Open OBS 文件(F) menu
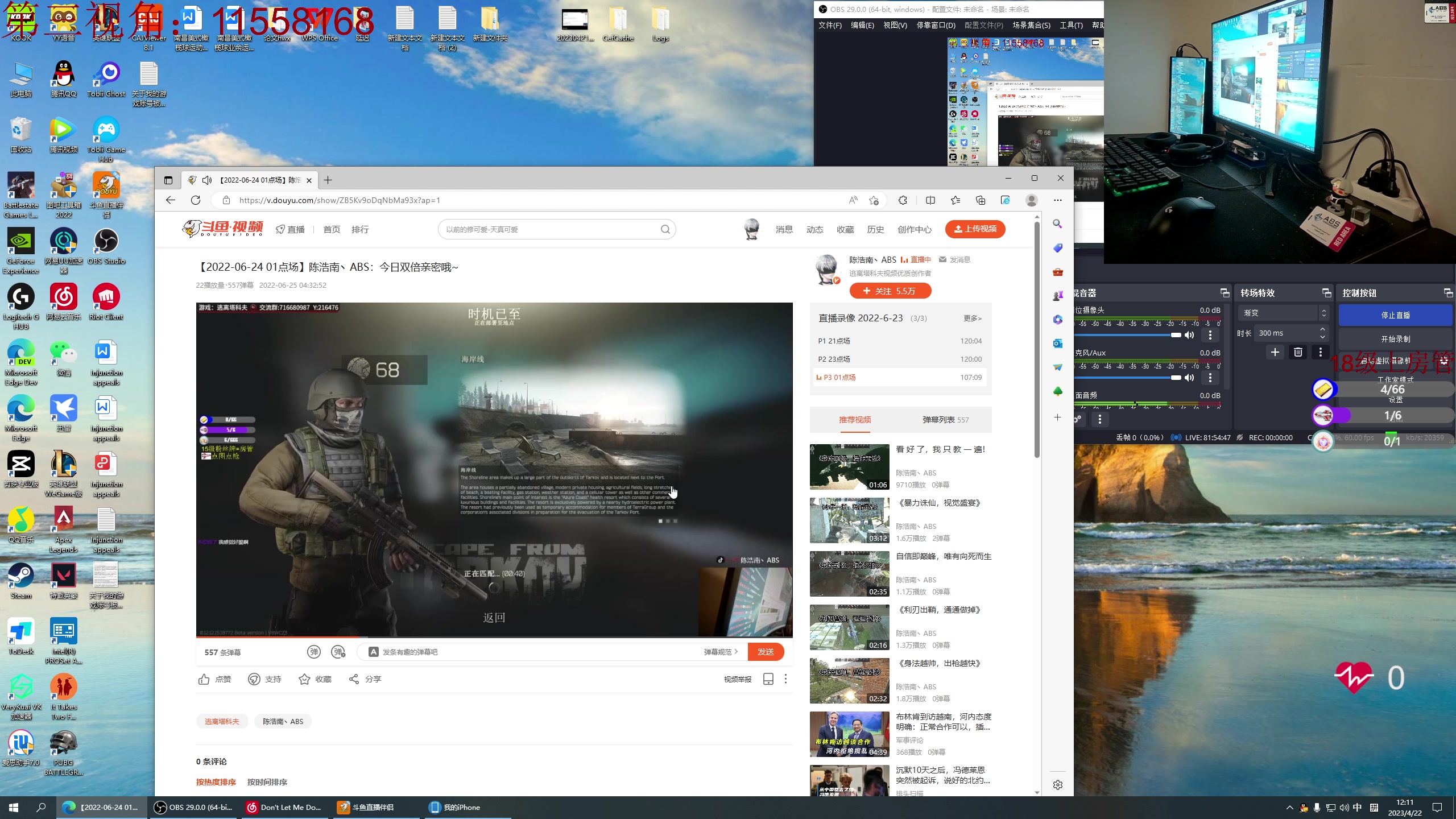1456x819 pixels. point(830,25)
